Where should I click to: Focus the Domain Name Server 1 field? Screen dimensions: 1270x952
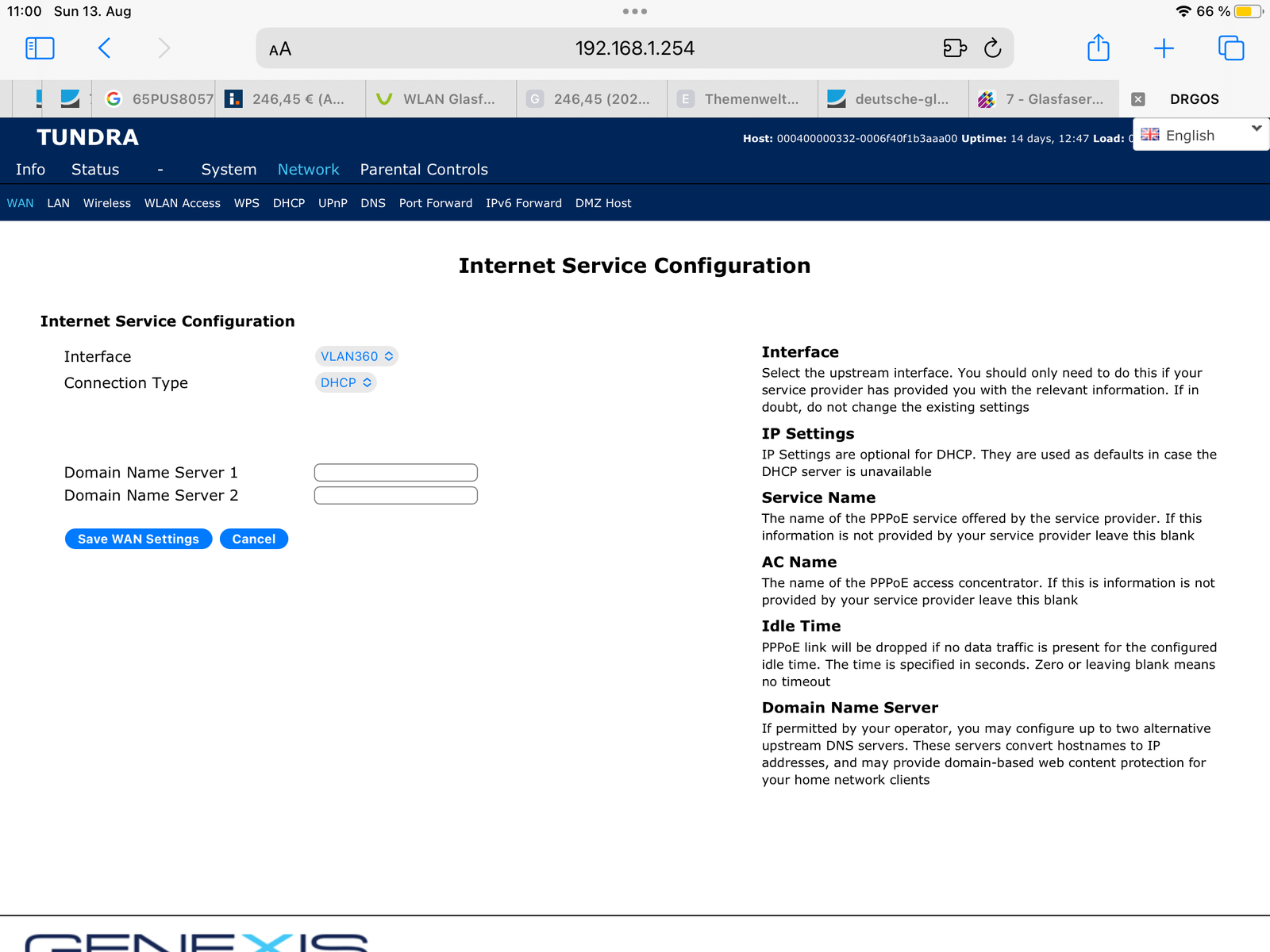tap(396, 473)
